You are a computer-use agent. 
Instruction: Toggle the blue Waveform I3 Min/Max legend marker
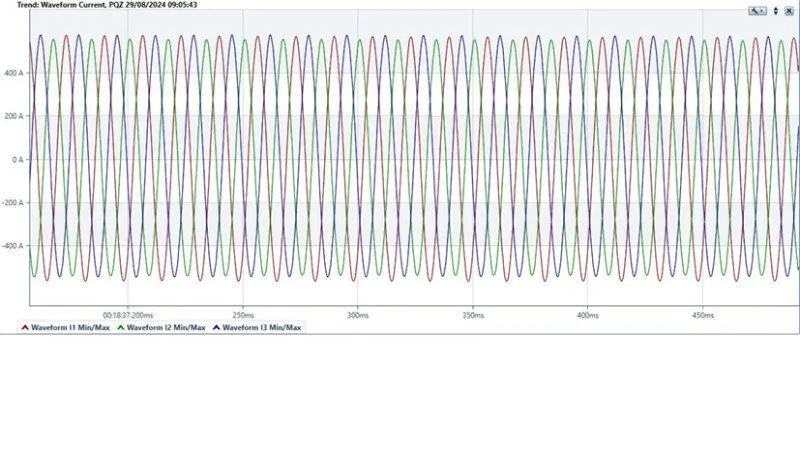point(216,327)
